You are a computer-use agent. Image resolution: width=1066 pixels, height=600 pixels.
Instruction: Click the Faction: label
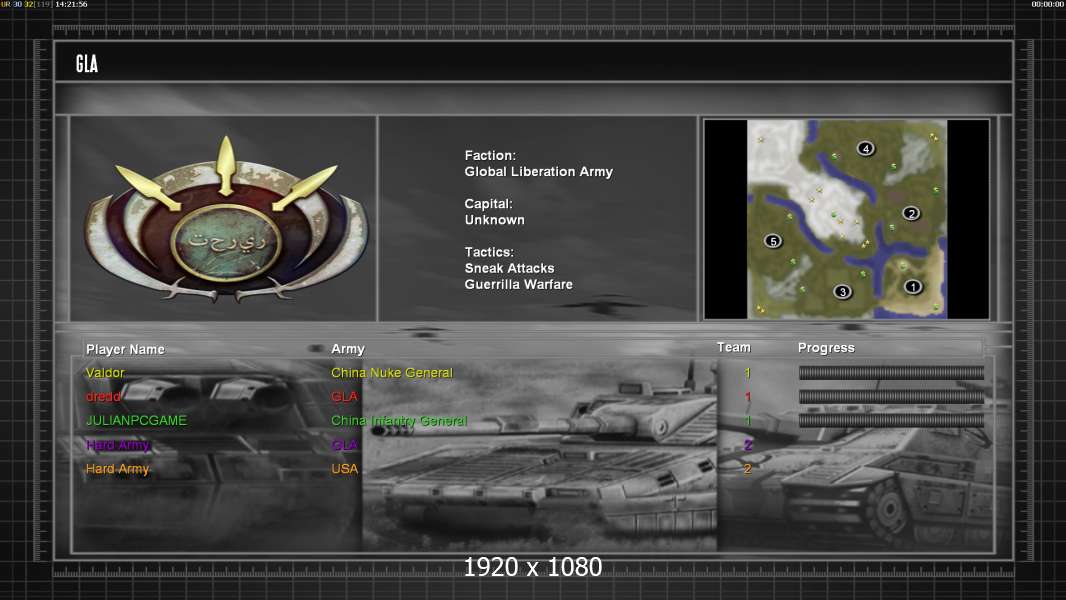click(x=490, y=156)
